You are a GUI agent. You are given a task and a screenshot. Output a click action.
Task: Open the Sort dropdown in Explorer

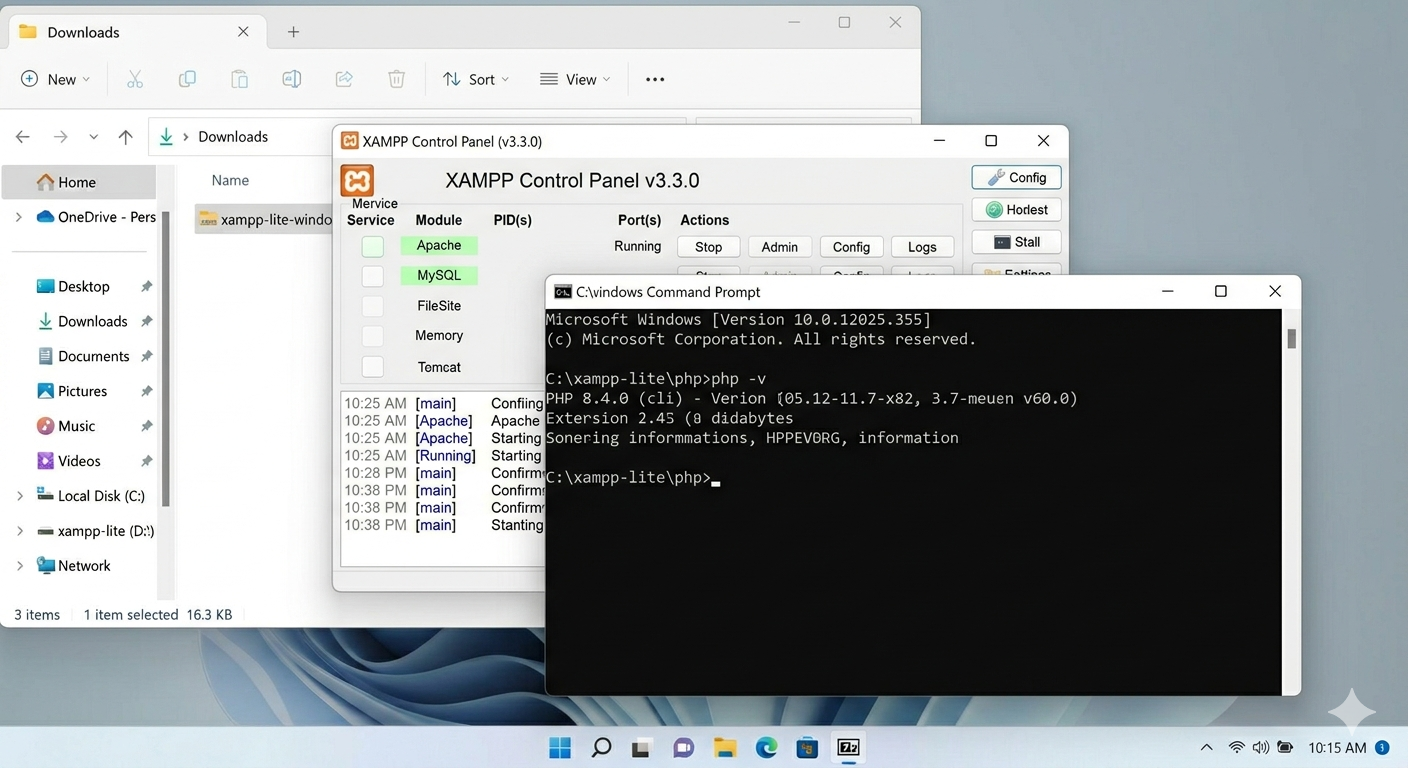point(476,79)
